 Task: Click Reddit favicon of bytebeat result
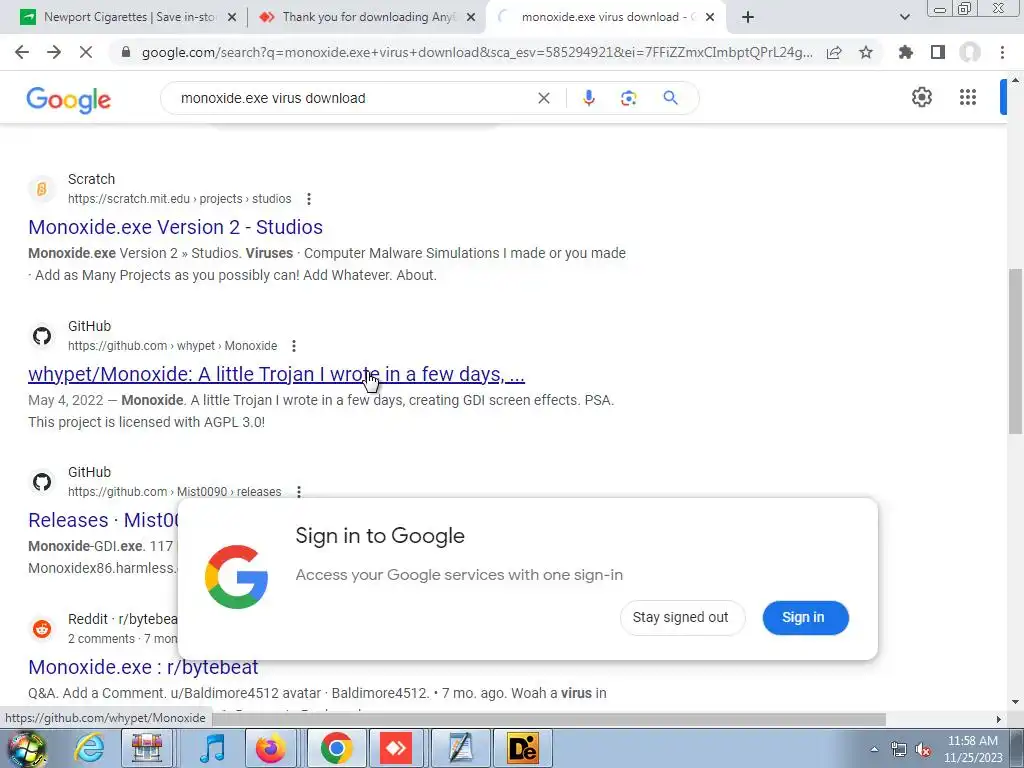42,629
